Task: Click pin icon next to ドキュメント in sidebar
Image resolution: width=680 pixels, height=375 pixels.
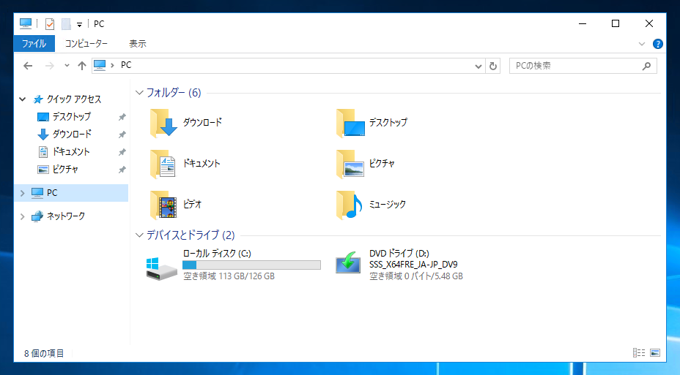Action: tap(122, 152)
